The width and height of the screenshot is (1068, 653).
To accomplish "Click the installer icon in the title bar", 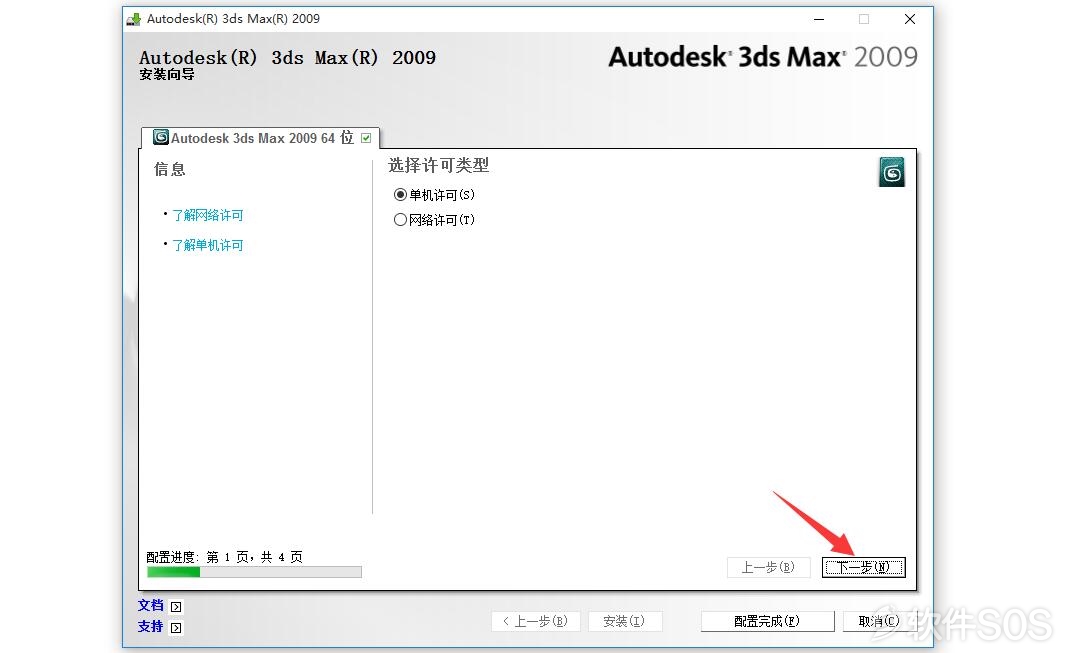I will pyautogui.click(x=134, y=19).
